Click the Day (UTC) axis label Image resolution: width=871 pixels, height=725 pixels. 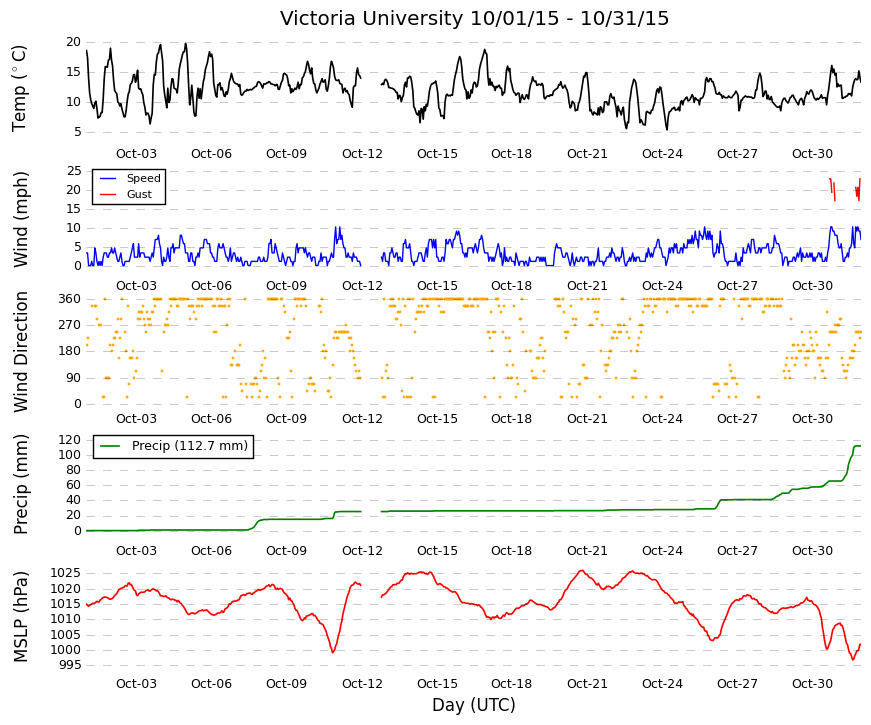pyautogui.click(x=474, y=705)
